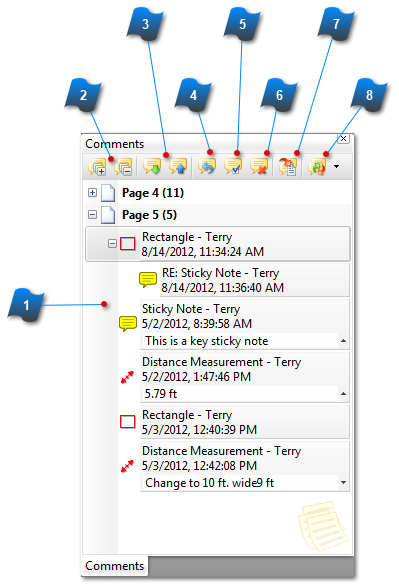Viewport: 399px width, 586px height.
Task: Click the Reply to comment icon
Action: (x=207, y=167)
